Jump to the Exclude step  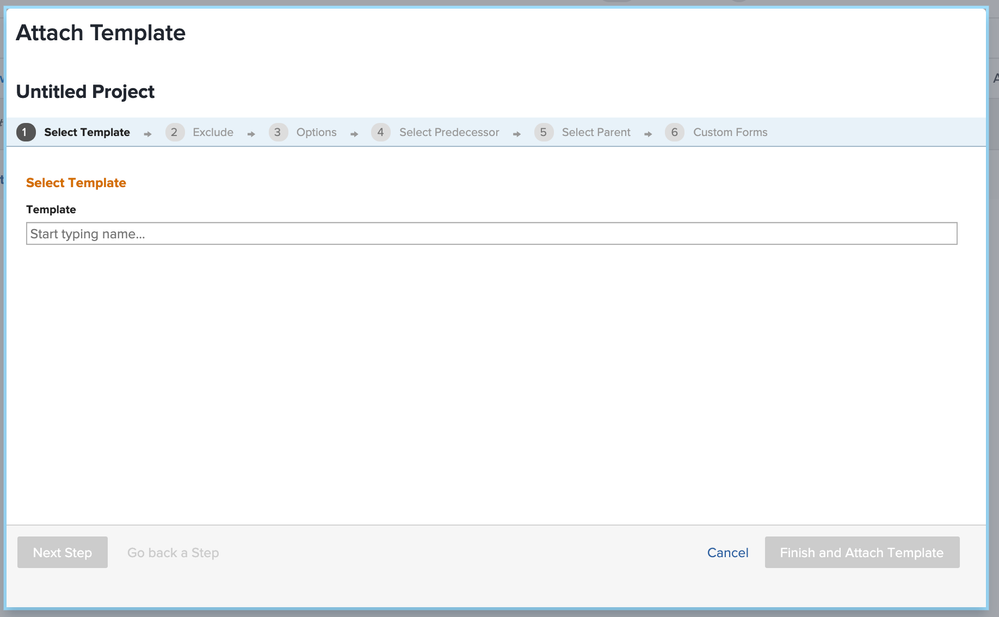(x=213, y=132)
